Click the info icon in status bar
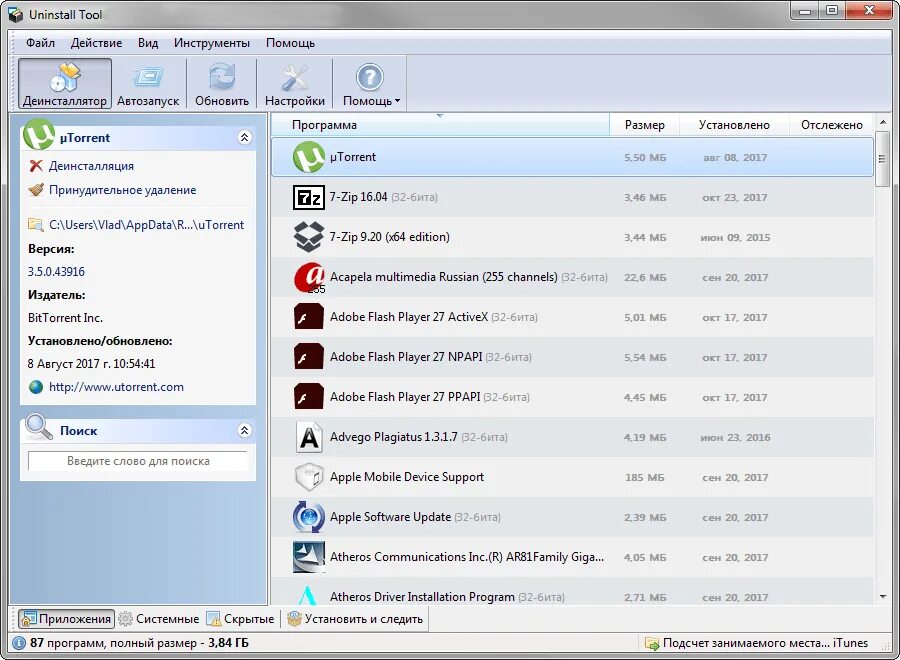 tap(18, 643)
